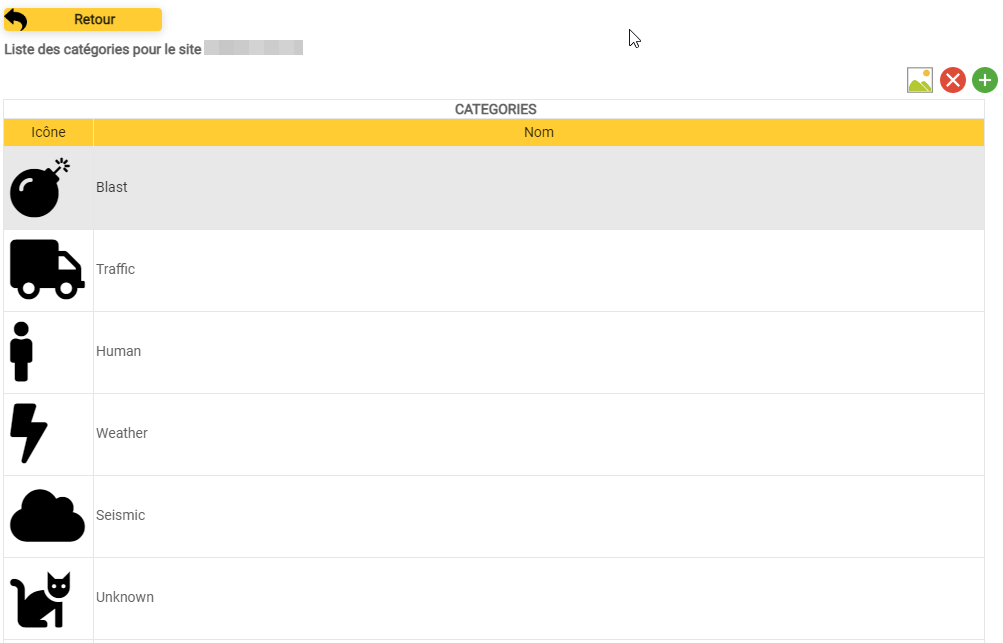1003x643 pixels.
Task: Click the back arrow beside Retour
Action: 17,20
